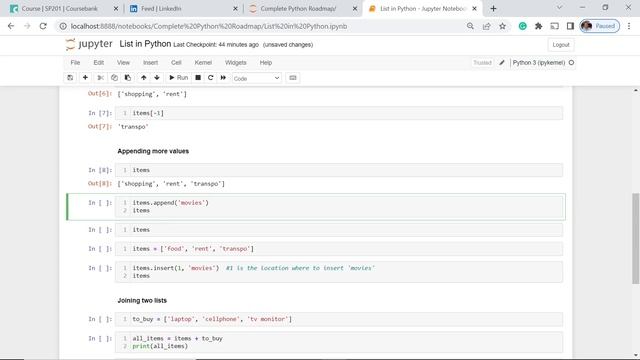This screenshot has height=360, width=640.
Task: Open the Kernel menu
Action: (x=203, y=62)
